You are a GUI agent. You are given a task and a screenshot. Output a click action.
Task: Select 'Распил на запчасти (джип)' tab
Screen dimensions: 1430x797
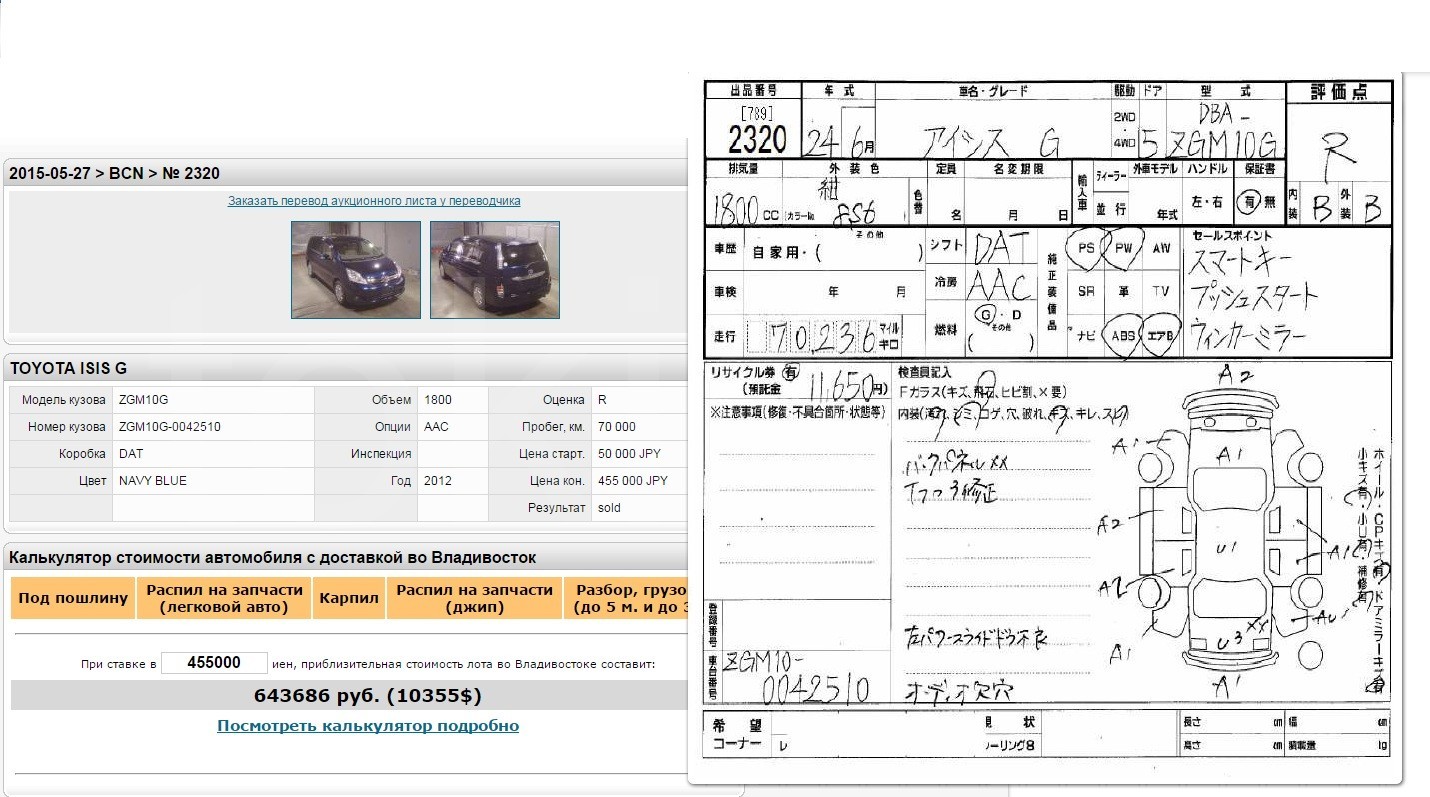click(x=474, y=598)
